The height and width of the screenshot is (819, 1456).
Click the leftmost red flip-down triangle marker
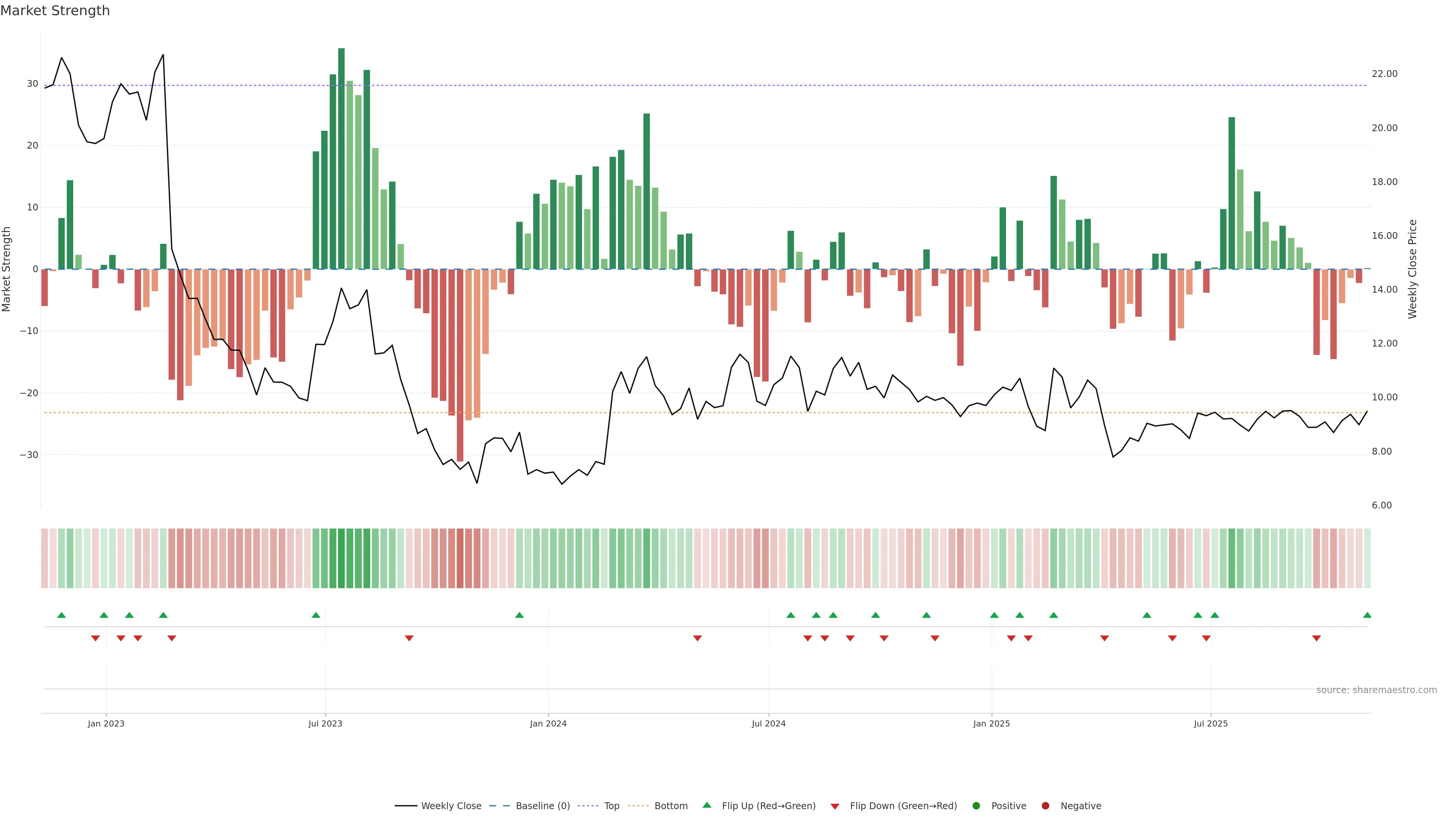click(x=96, y=638)
